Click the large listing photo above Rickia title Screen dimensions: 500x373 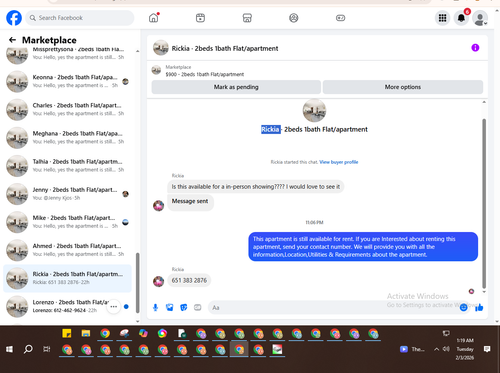pos(314,110)
